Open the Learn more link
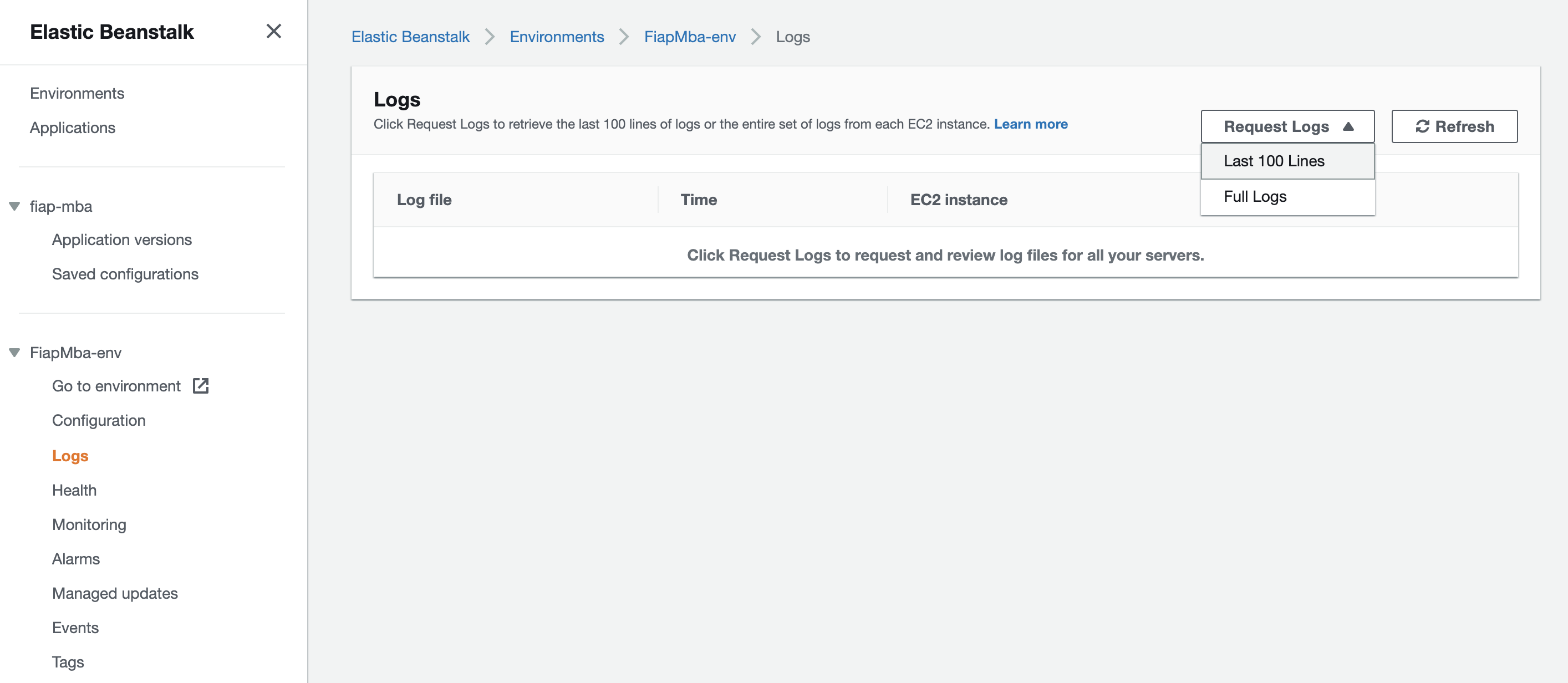The height and width of the screenshot is (683, 1568). (1030, 124)
